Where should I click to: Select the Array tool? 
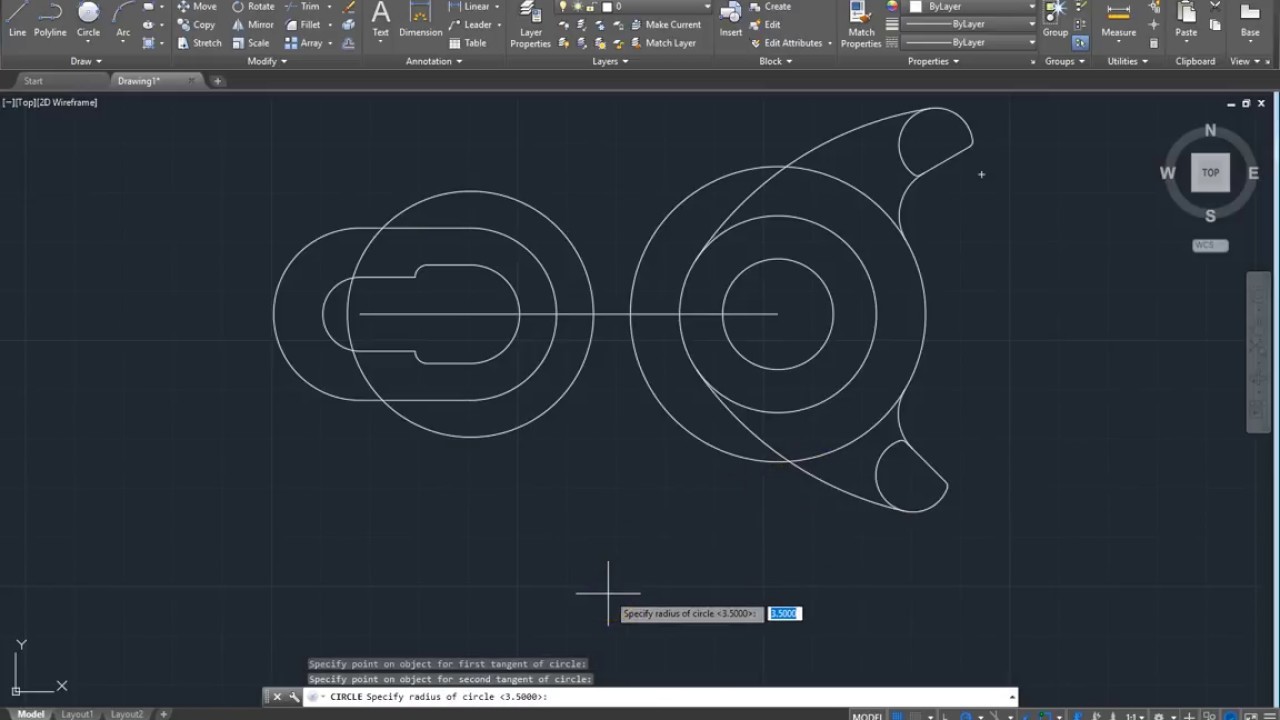303,43
